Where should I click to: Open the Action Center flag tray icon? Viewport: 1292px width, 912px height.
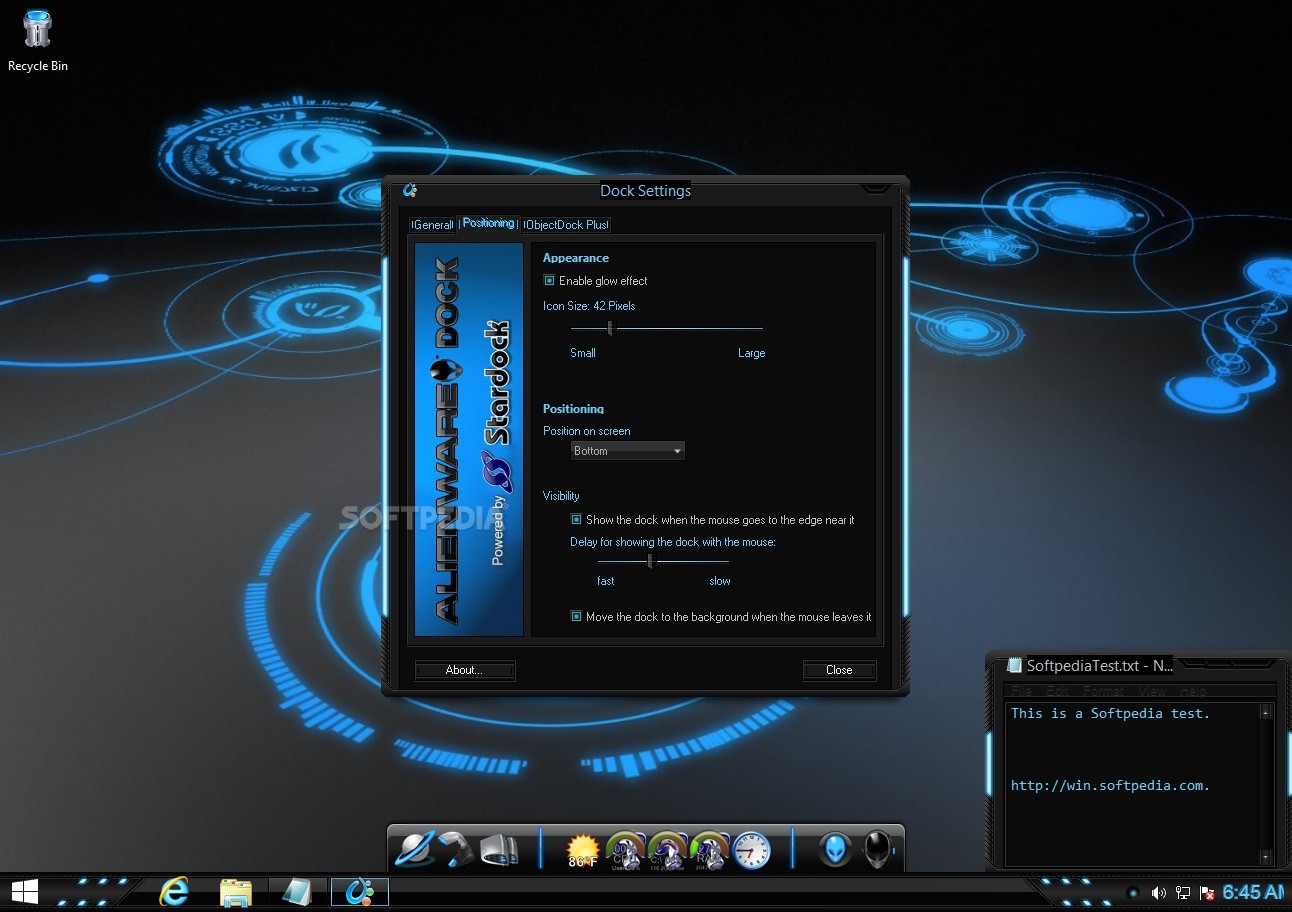[x=1207, y=893]
